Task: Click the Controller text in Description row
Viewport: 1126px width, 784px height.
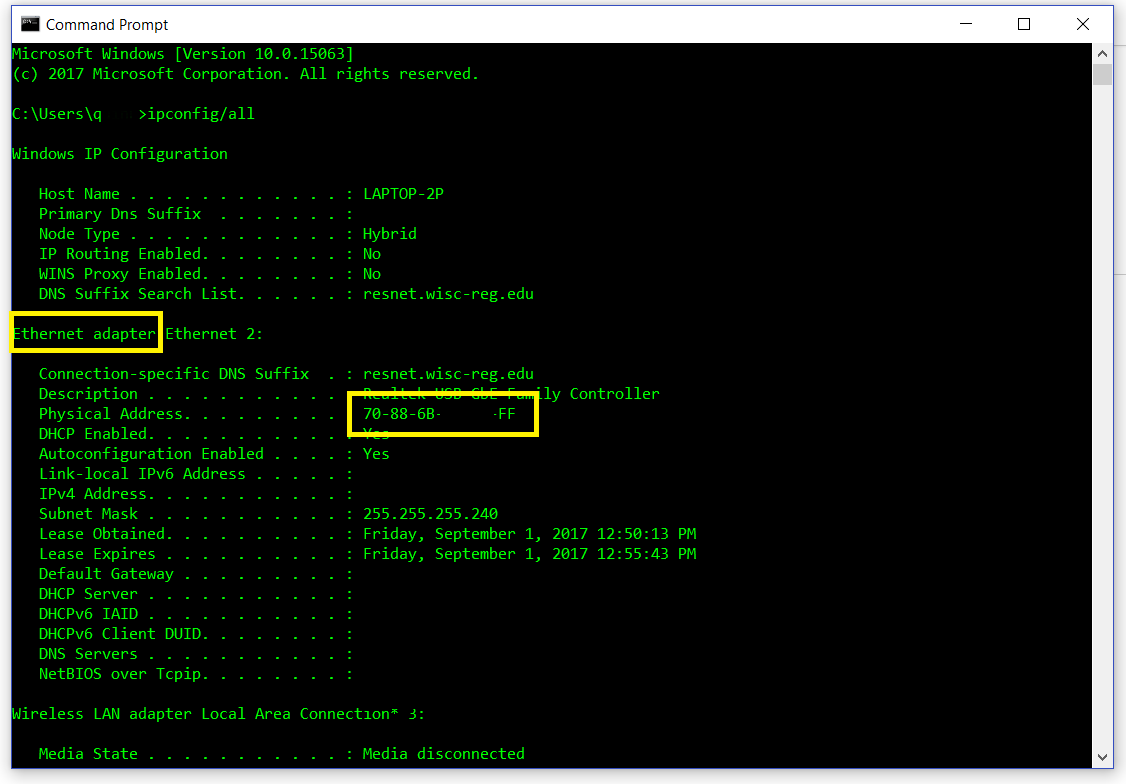Action: coord(615,394)
